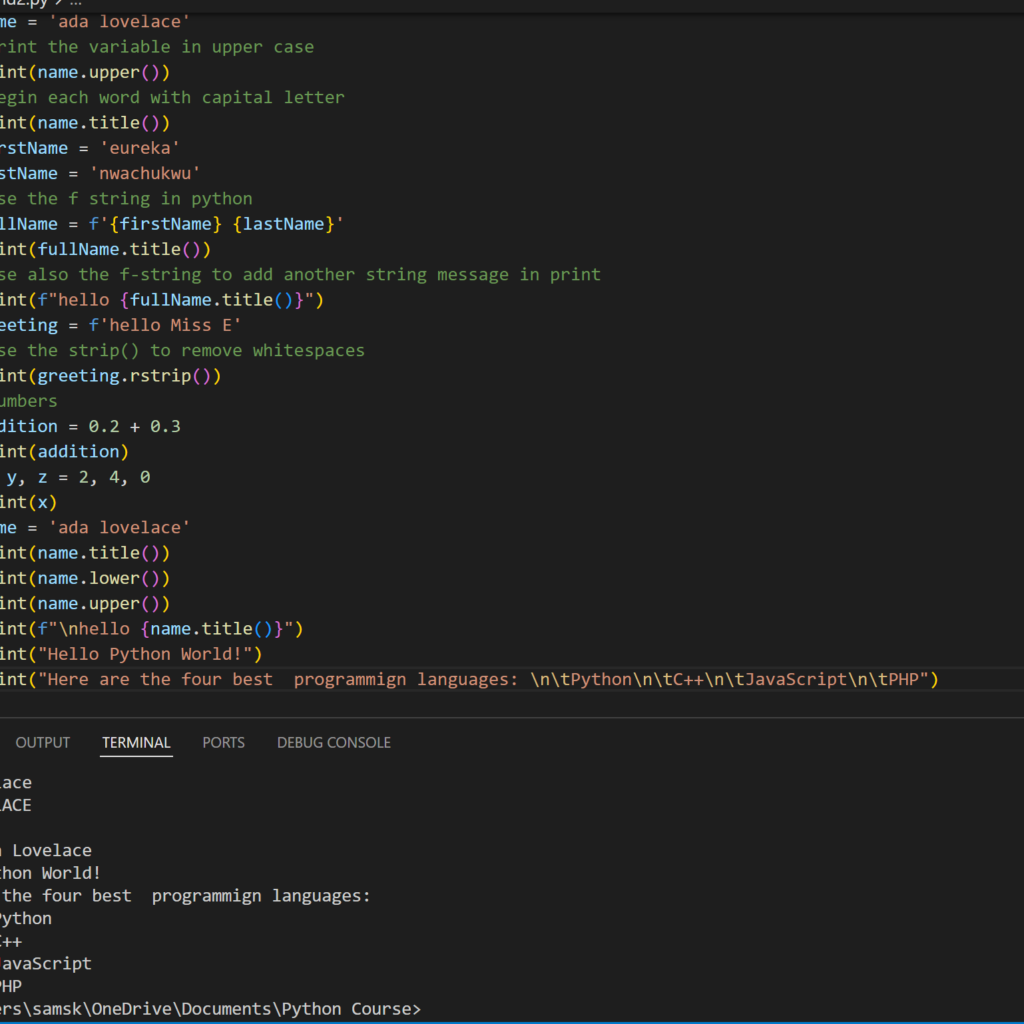Screen dimensions: 1024x1024
Task: Click the JavaScript line in terminal output
Action: (45, 963)
